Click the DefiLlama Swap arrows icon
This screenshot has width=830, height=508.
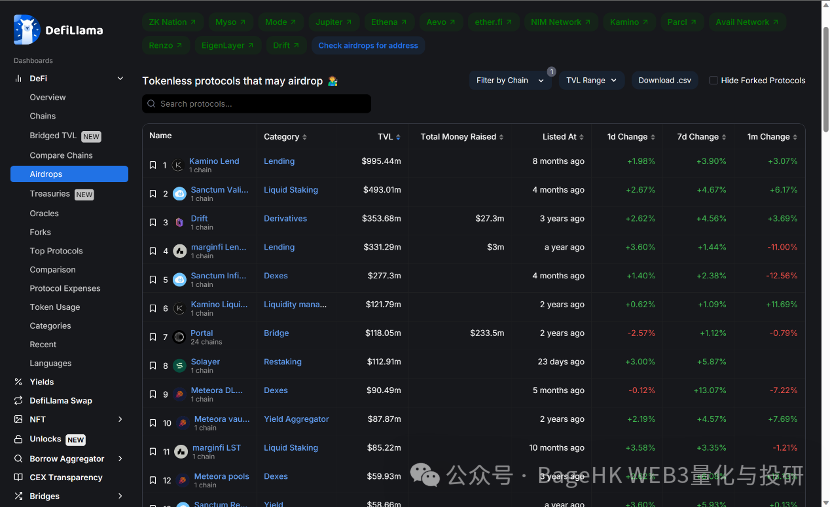pos(18,401)
